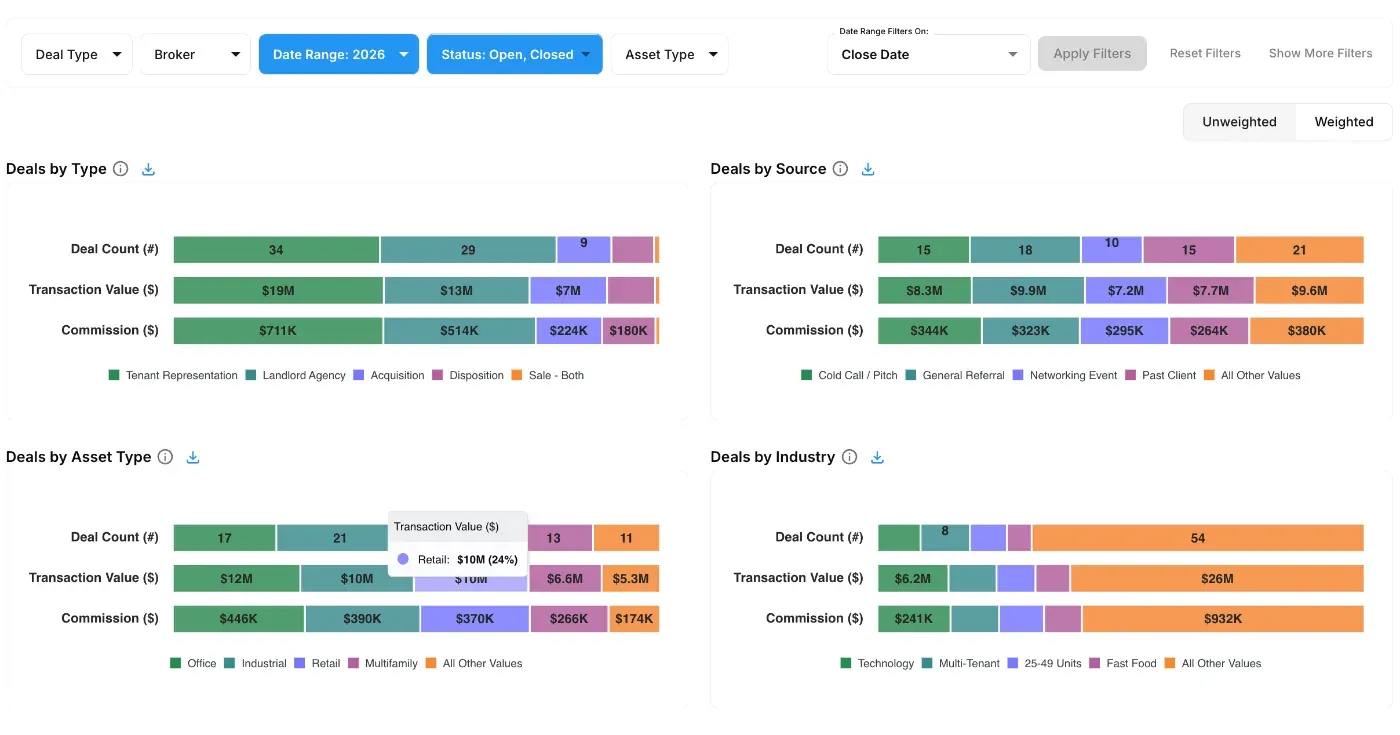Click Show More Filters
Image resolution: width=1400 pixels, height=735 pixels.
(1321, 54)
